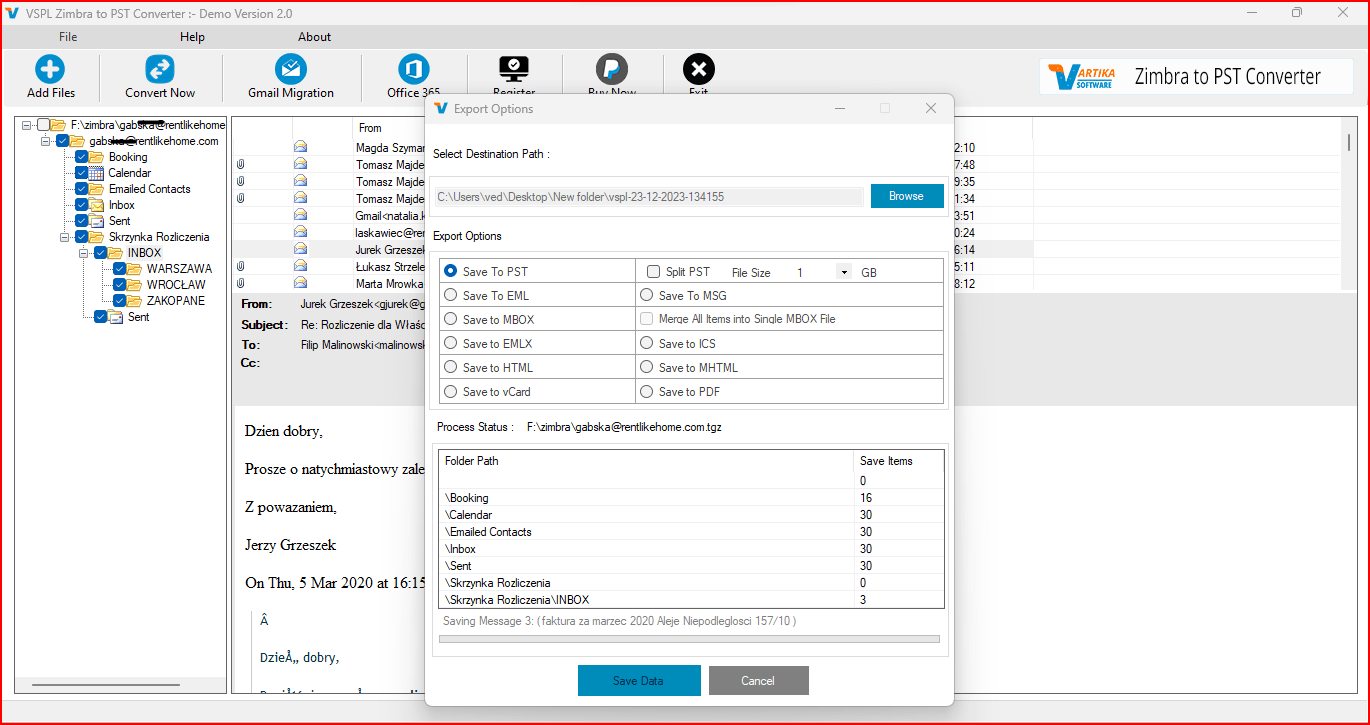Click the destination path field
1370x725 pixels.
pyautogui.click(x=648, y=197)
